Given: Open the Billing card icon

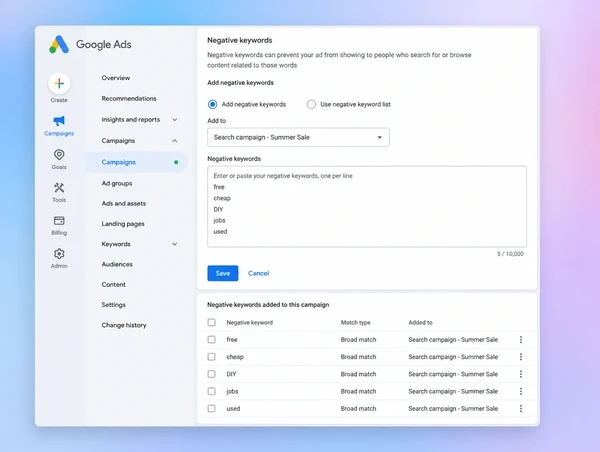Looking at the screenshot, I should (59, 220).
